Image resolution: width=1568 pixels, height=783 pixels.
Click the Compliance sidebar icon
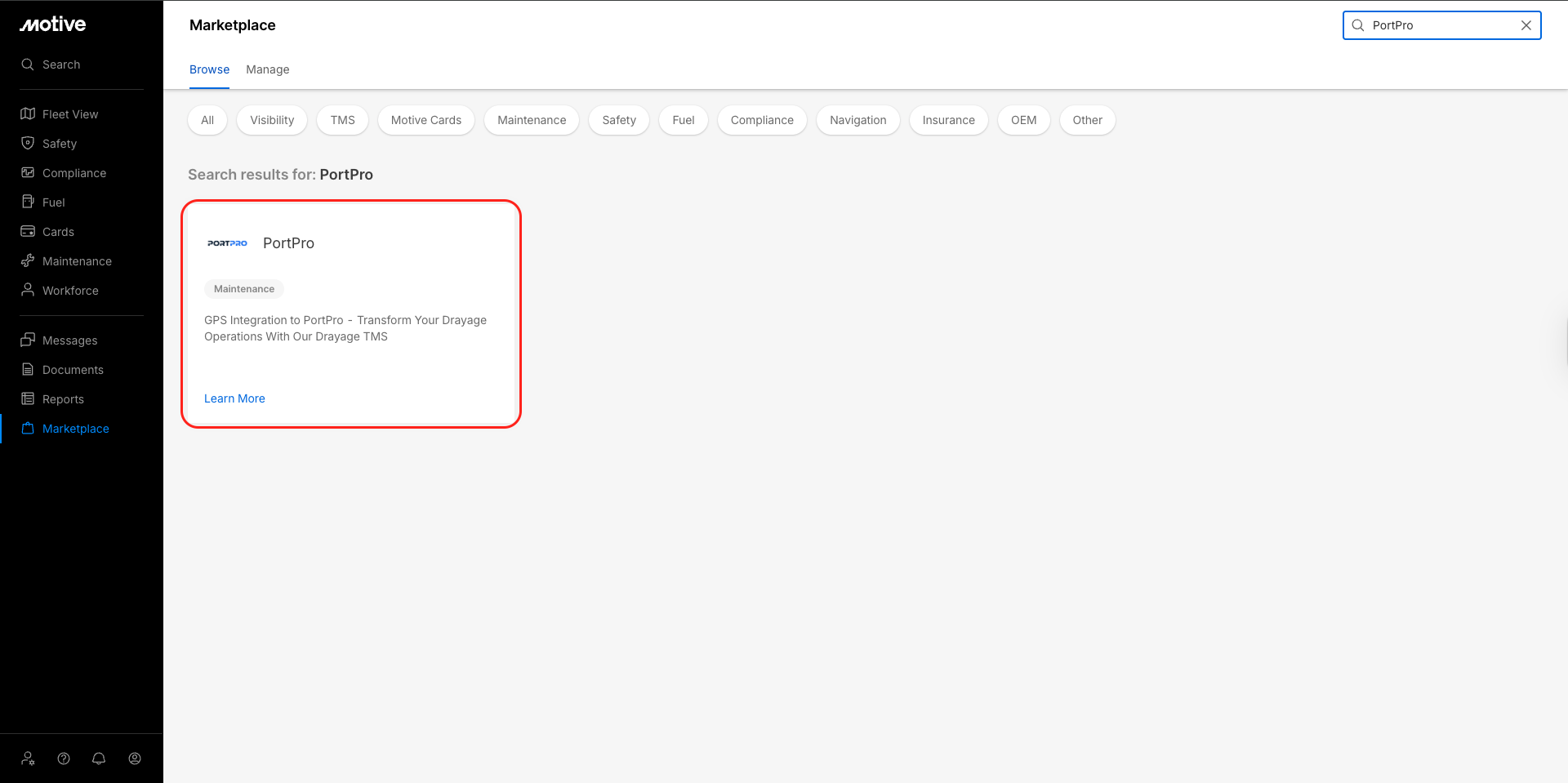pos(28,172)
